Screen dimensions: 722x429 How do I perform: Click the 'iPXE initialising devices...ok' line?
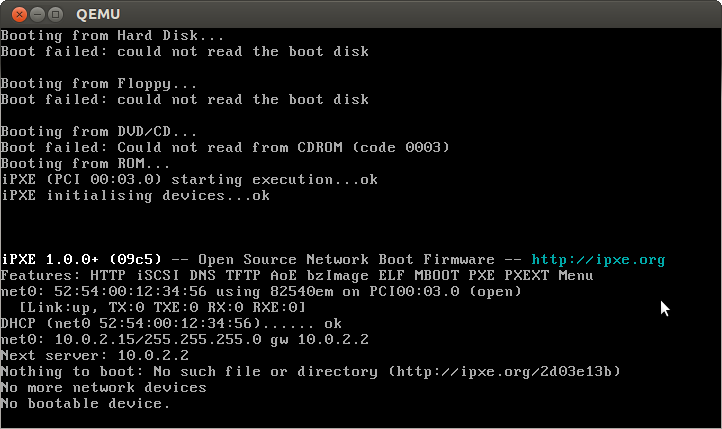click(x=135, y=195)
